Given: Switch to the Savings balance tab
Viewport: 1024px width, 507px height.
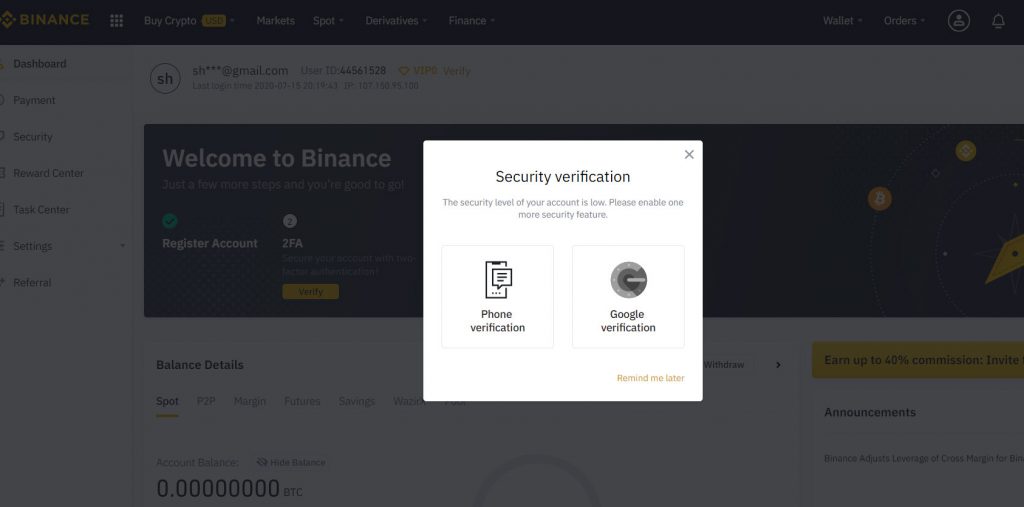Looking at the screenshot, I should 357,401.
